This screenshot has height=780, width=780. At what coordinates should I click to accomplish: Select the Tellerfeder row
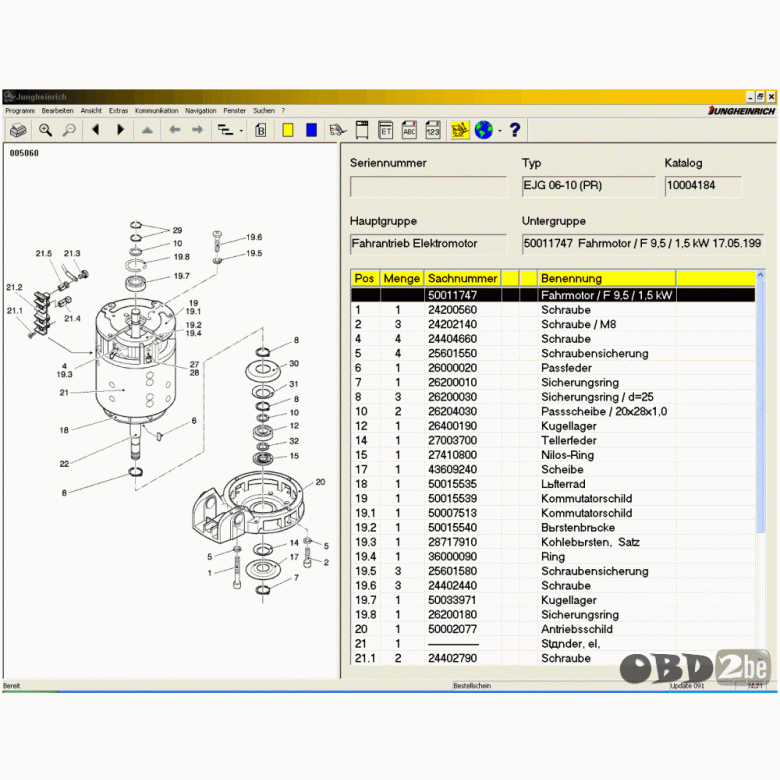[x=553, y=440]
